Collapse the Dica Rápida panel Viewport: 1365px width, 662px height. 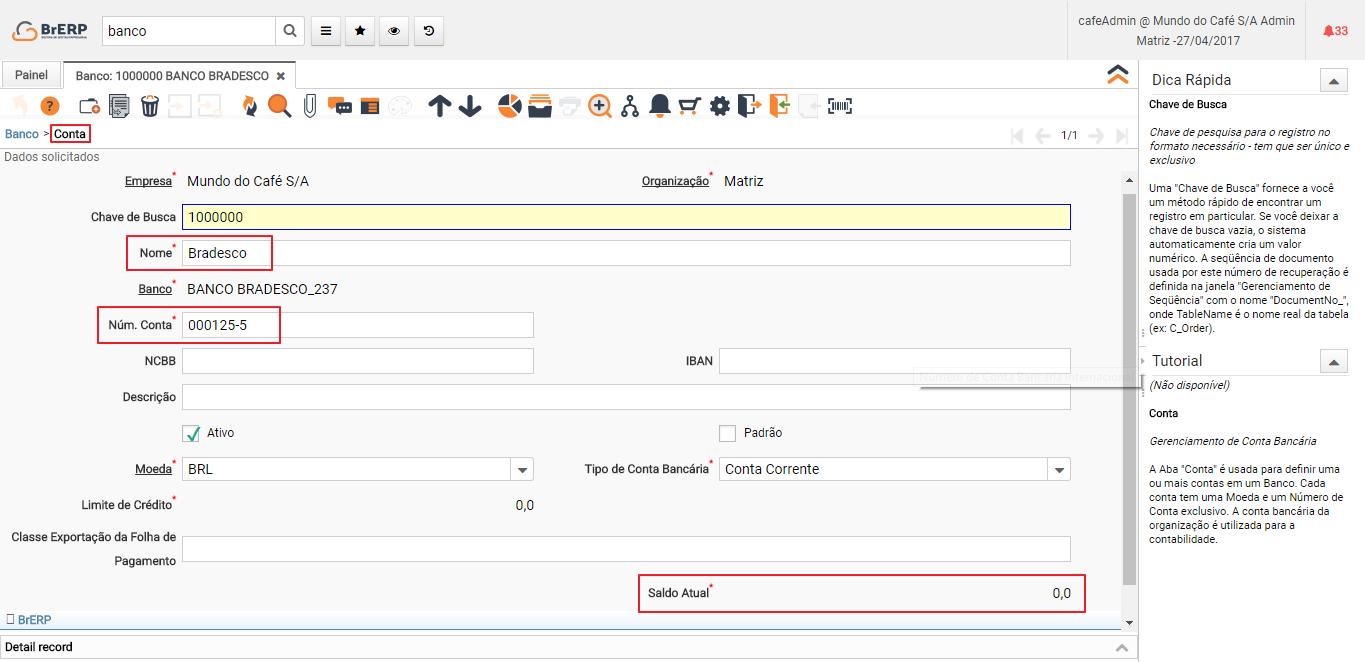(1333, 81)
